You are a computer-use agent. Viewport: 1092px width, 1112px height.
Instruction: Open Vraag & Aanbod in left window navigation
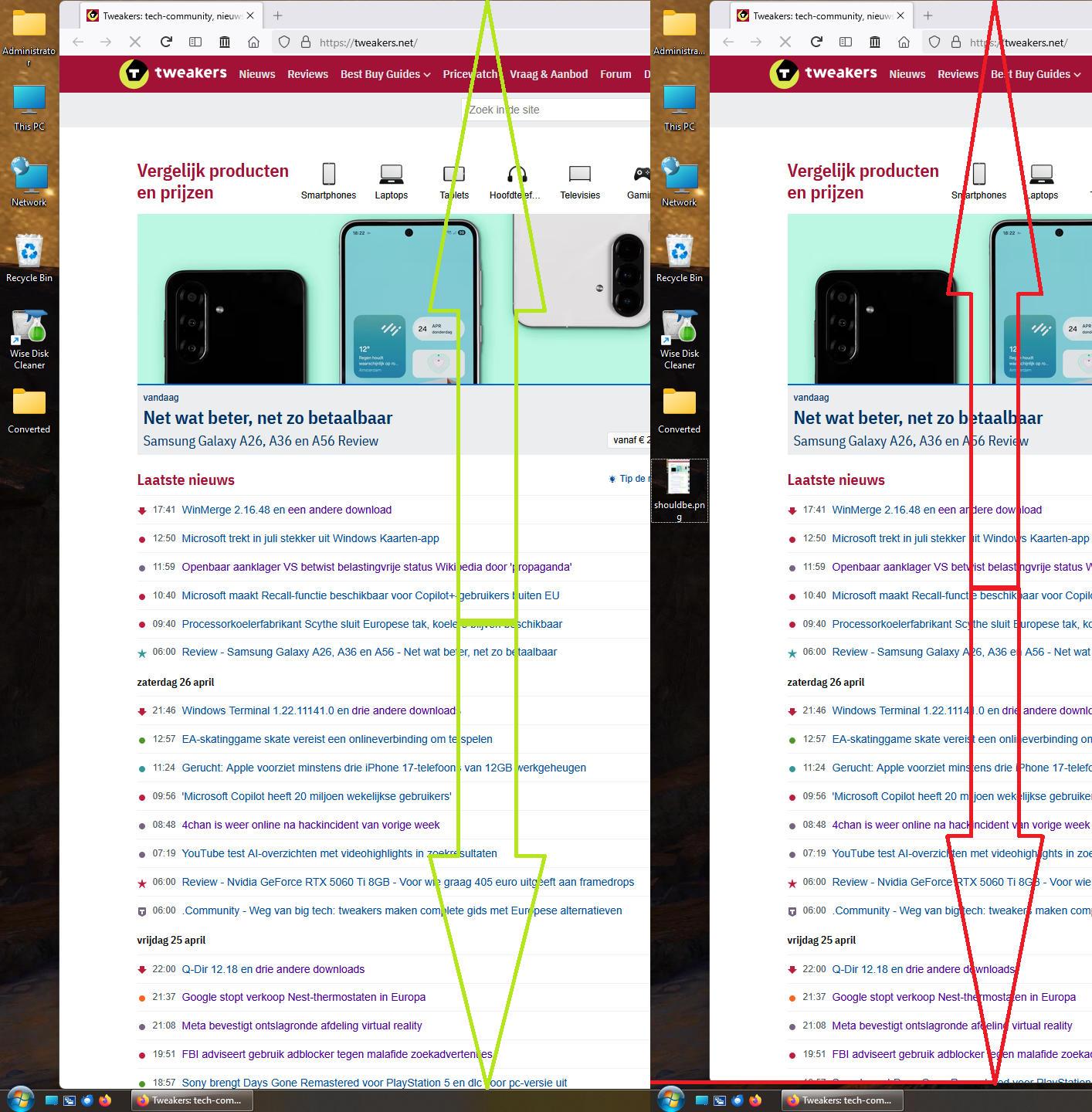coord(548,74)
